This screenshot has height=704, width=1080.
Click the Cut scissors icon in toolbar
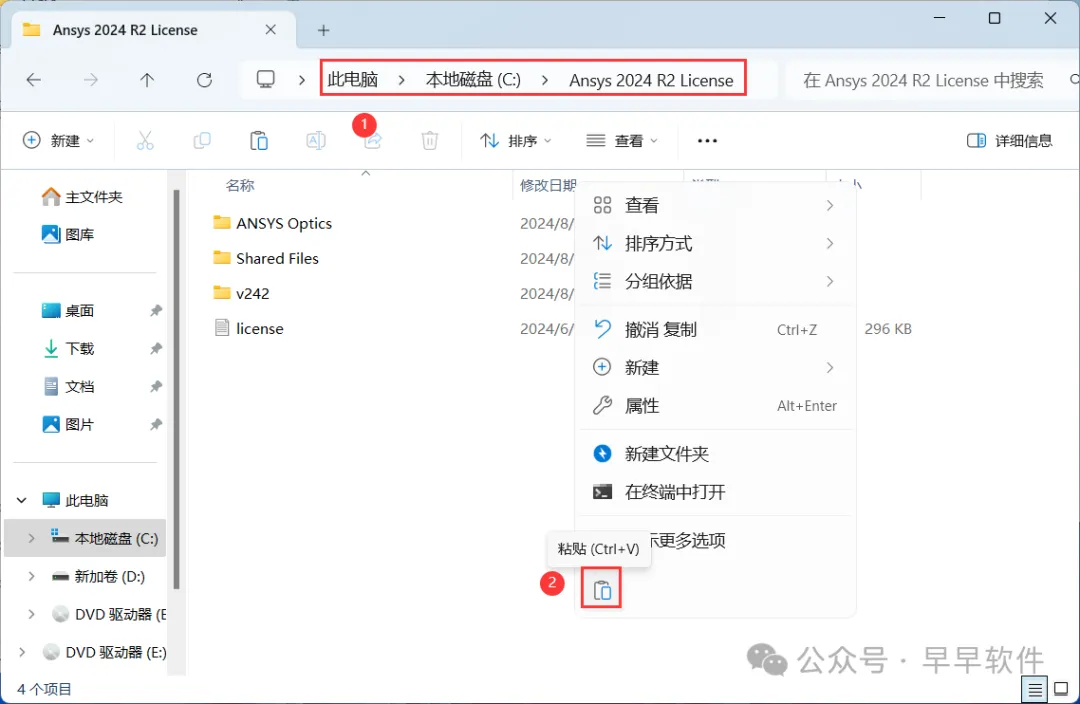(x=145, y=141)
